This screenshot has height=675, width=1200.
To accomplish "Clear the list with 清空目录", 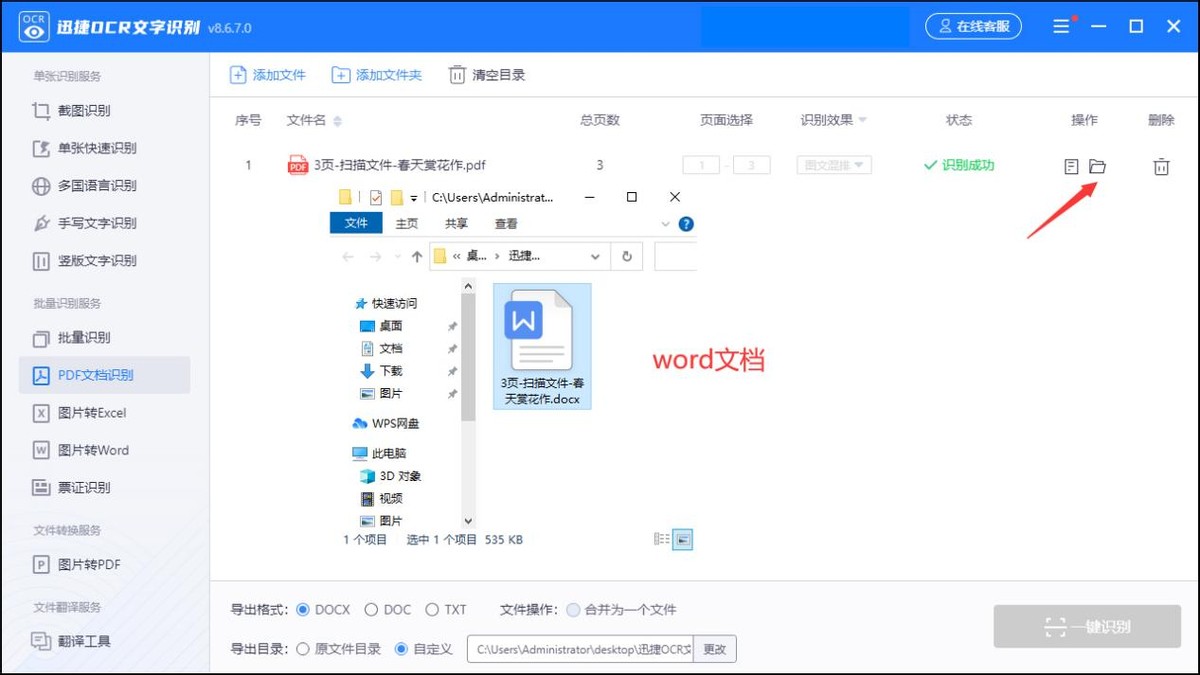I will (x=487, y=75).
